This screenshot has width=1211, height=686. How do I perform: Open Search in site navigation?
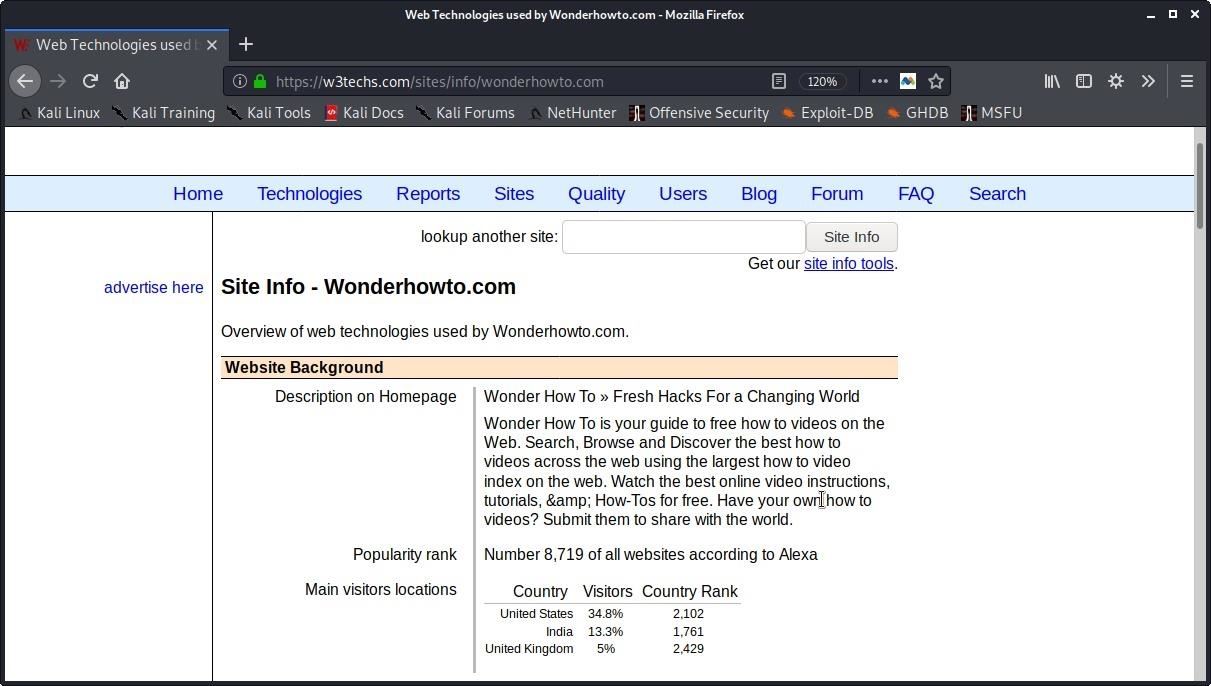pos(997,194)
